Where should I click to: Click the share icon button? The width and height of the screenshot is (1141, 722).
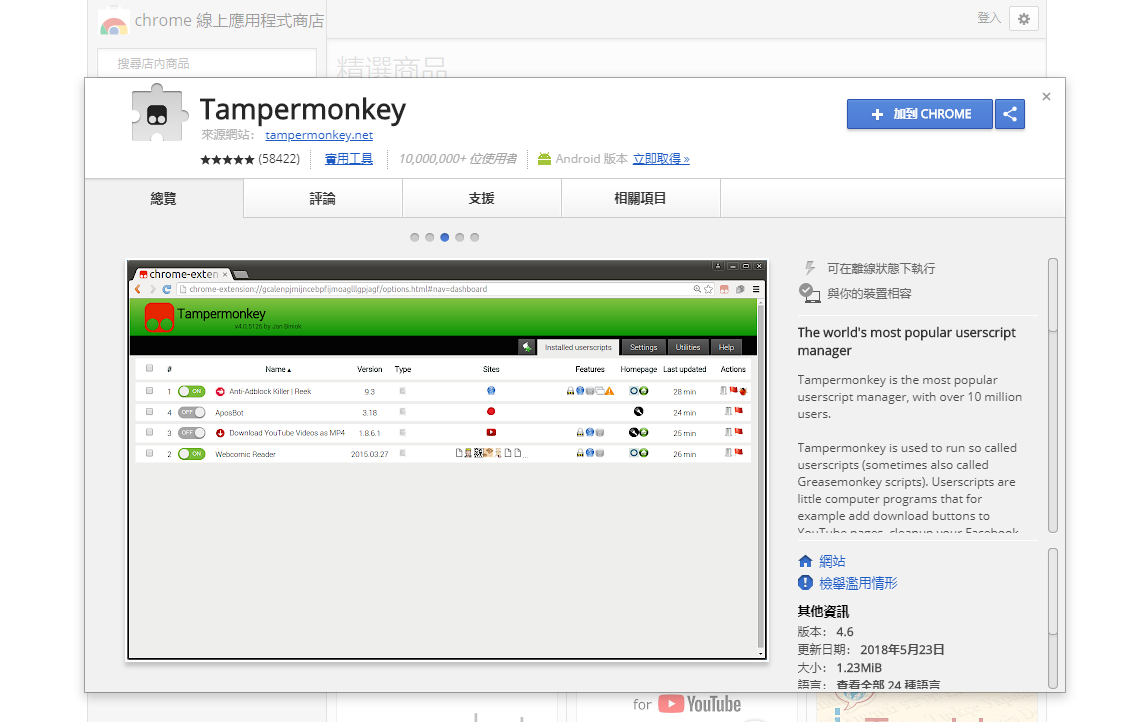tap(1010, 114)
